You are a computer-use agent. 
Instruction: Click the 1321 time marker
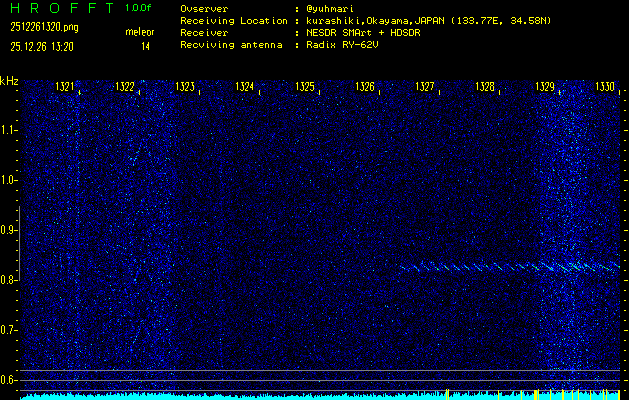(64, 88)
